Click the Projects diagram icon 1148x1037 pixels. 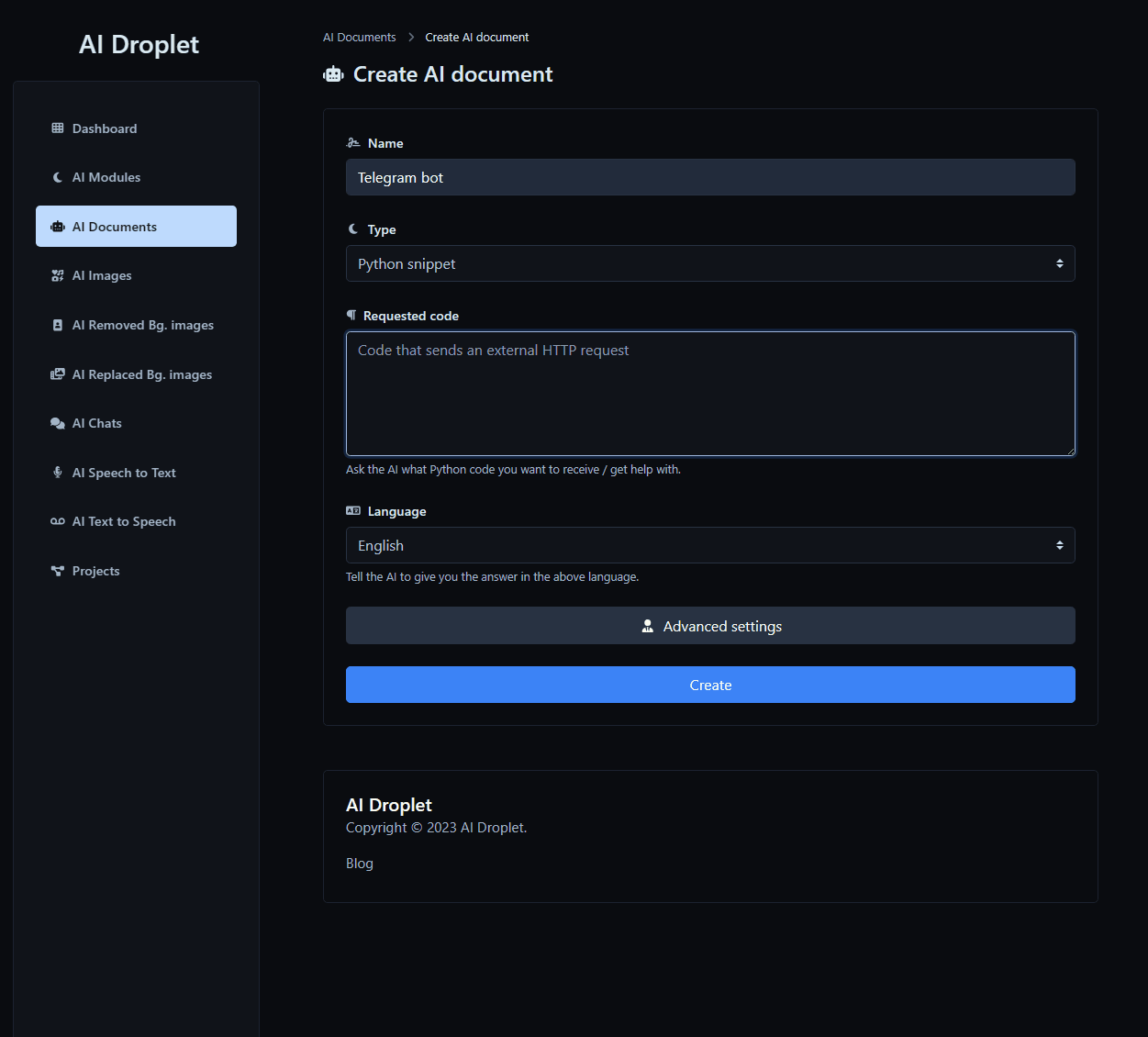click(58, 571)
